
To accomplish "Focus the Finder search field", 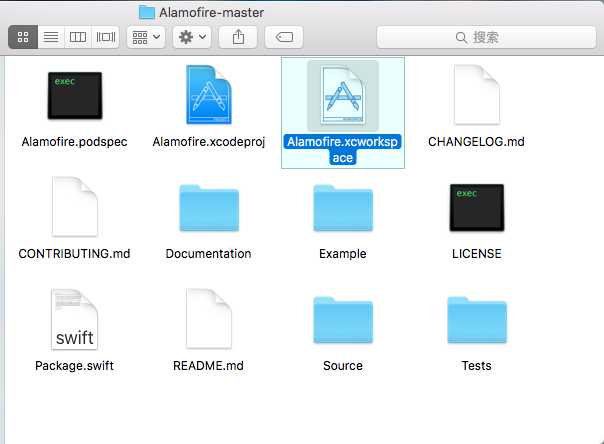I will (x=487, y=37).
